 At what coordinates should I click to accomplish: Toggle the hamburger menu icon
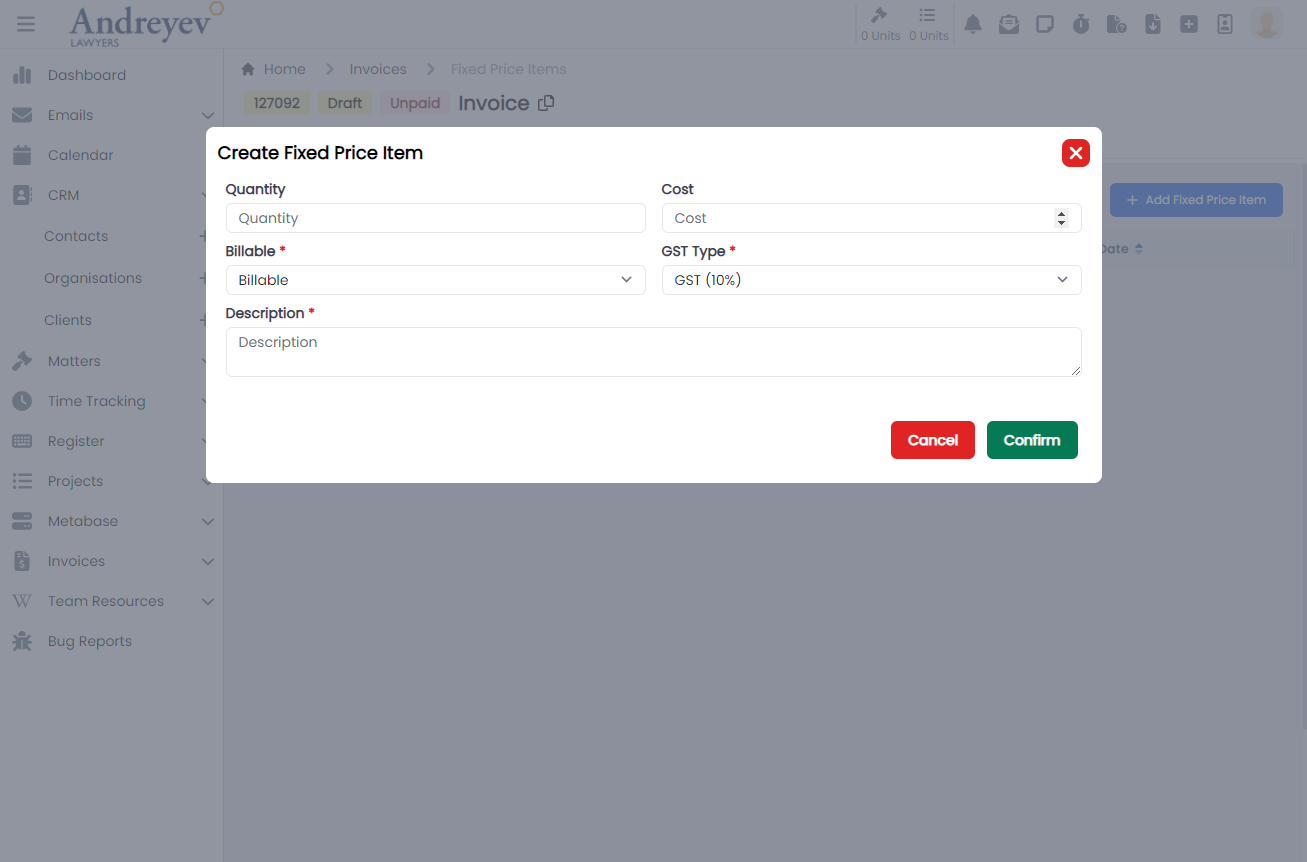click(x=26, y=24)
